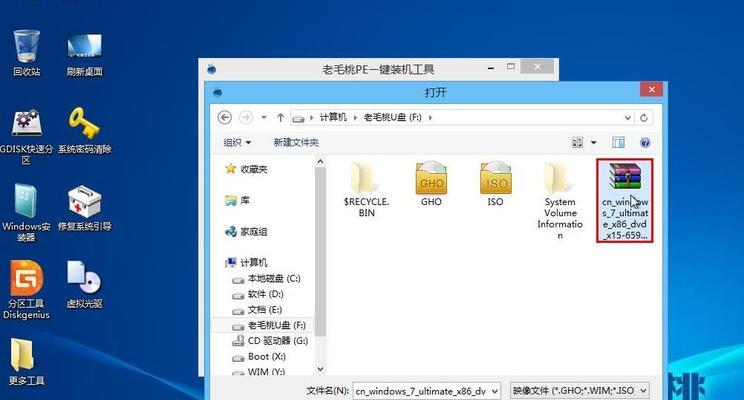Select 家庭组 in navigation pane
Viewport: 744px width, 400px height.
pyautogui.click(x=246, y=232)
